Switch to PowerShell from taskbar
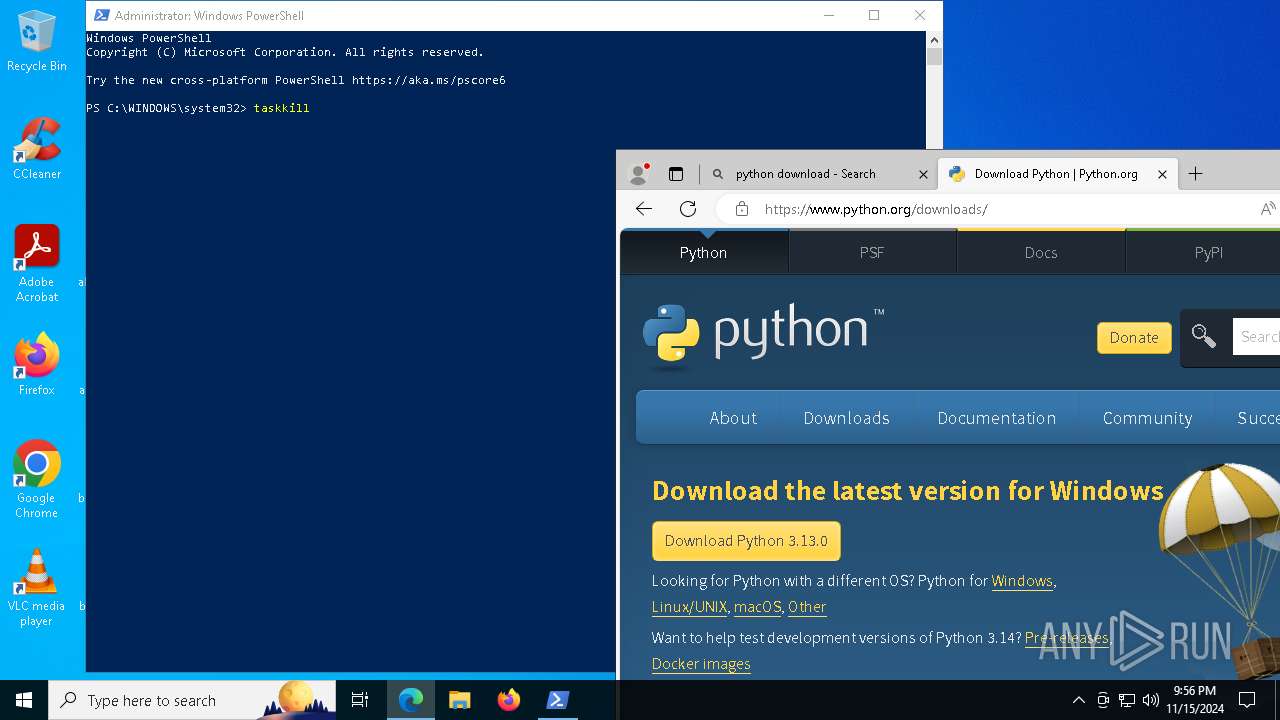Viewport: 1280px width, 720px height. [558, 700]
